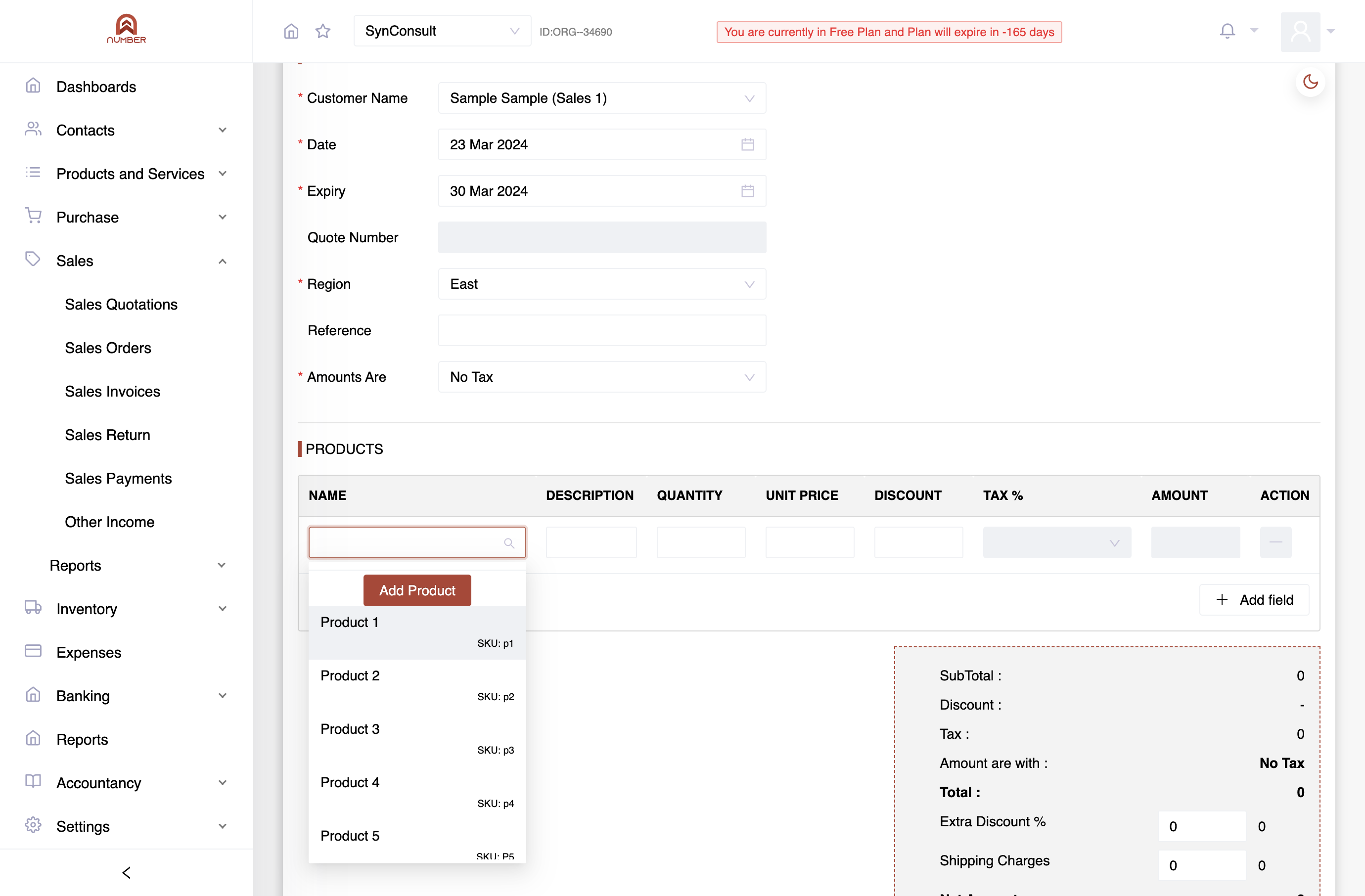Click the Add field button

(x=1254, y=600)
